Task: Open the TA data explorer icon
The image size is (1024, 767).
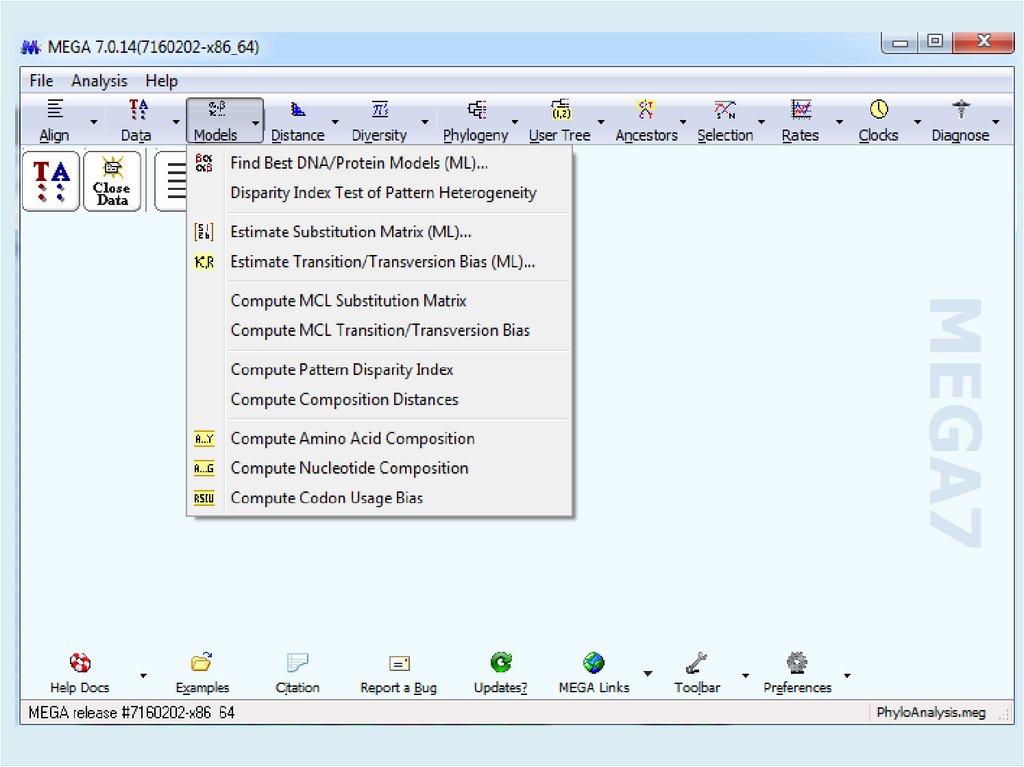Action: pos(51,182)
